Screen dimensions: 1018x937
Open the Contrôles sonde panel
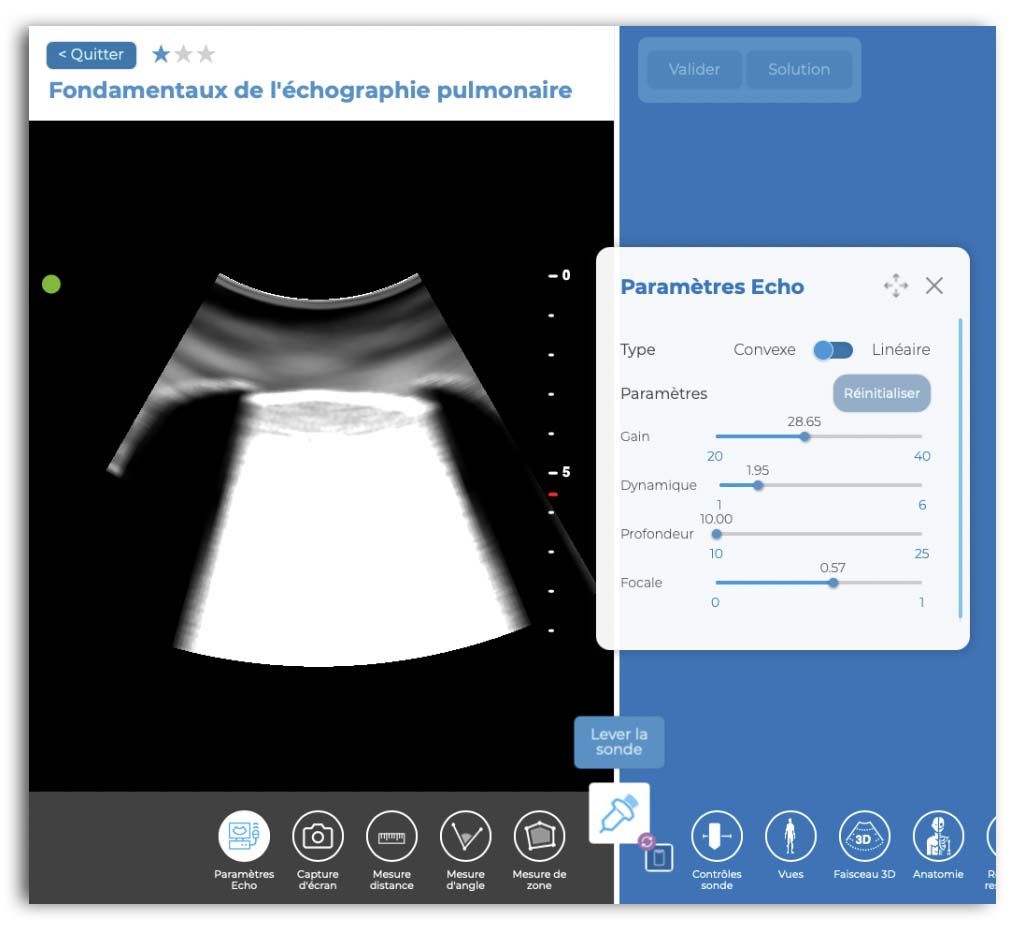(x=717, y=836)
